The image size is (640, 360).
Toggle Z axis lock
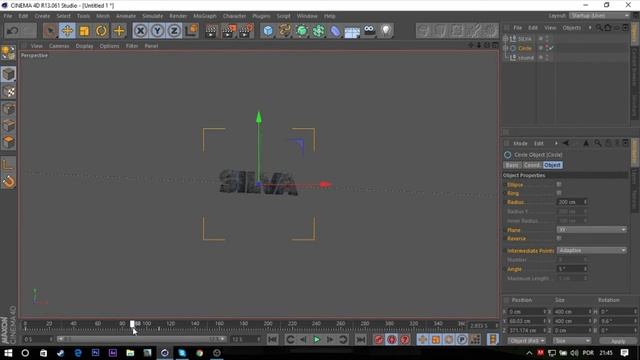click(x=174, y=31)
